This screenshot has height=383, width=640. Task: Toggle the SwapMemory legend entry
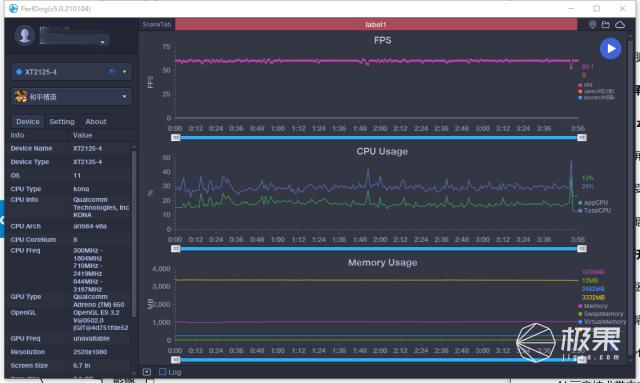point(600,314)
